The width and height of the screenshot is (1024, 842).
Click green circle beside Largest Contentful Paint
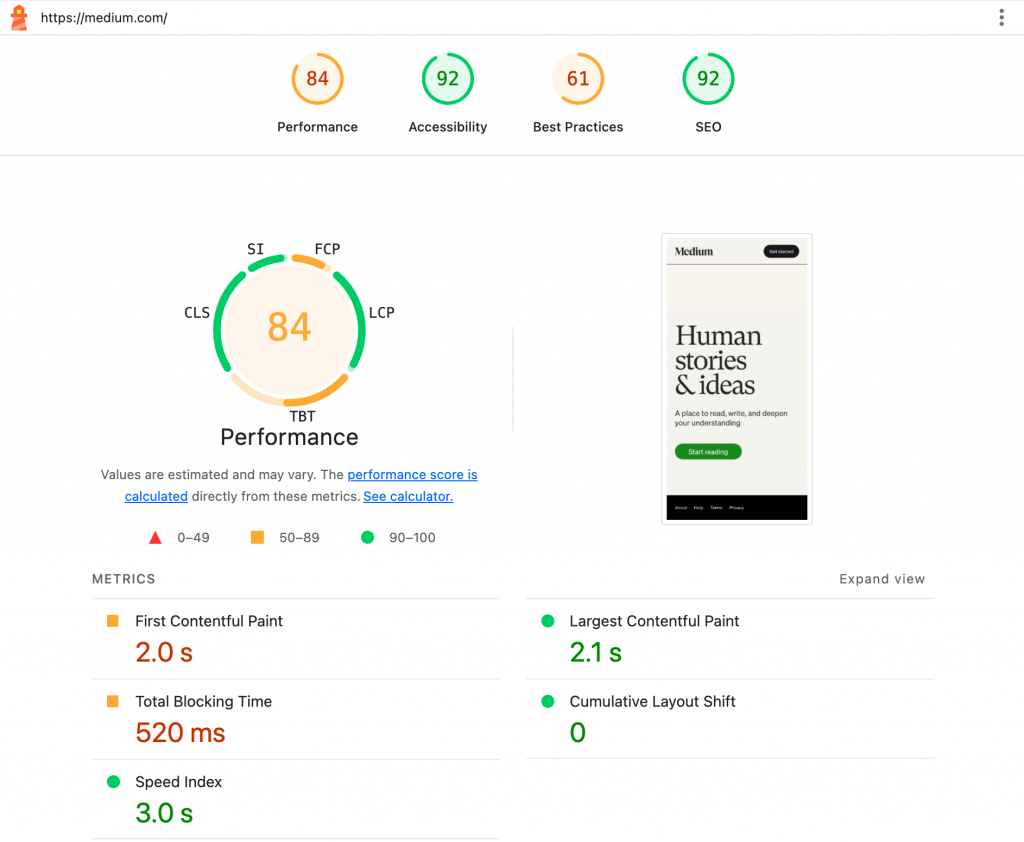point(548,621)
